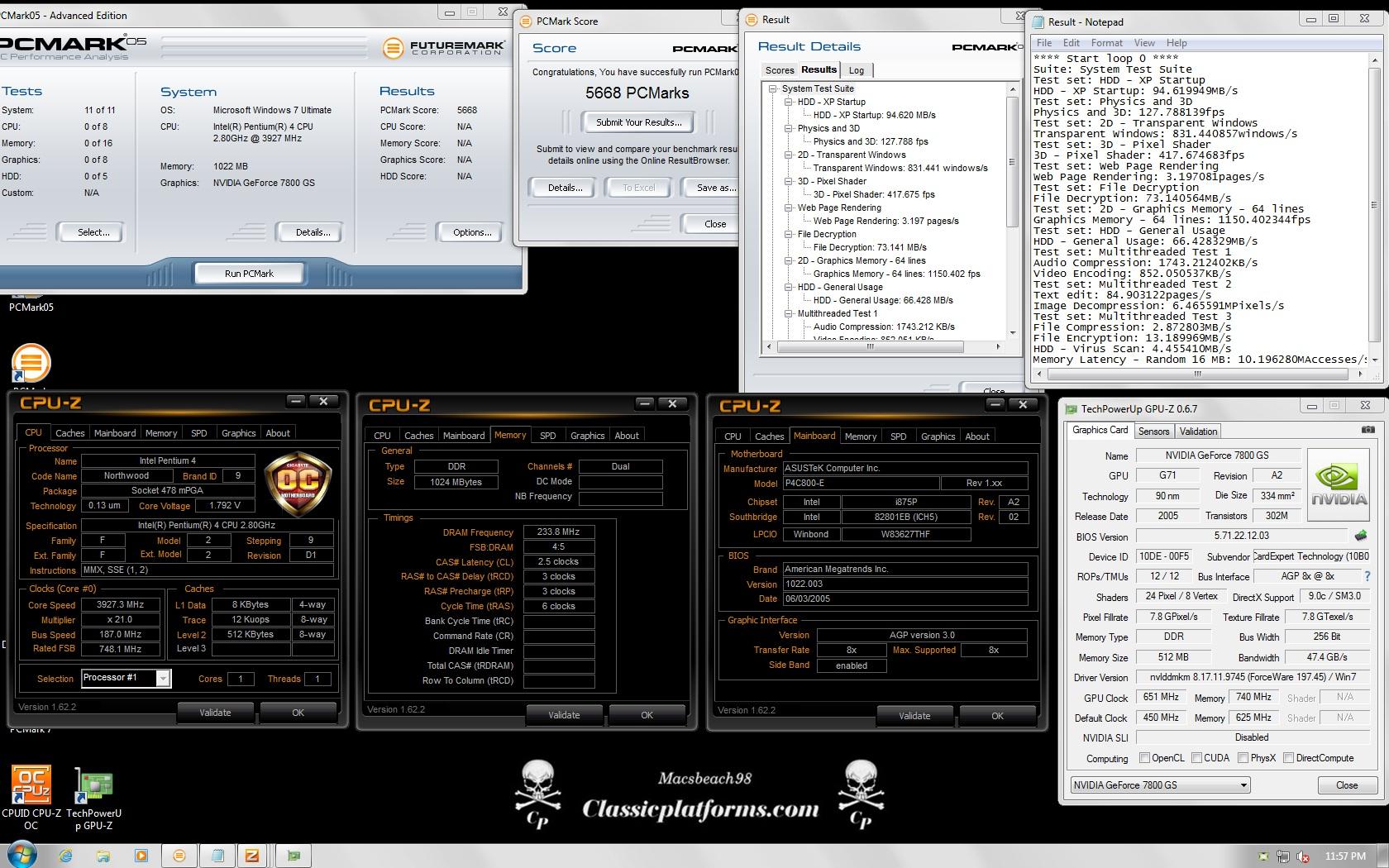The height and width of the screenshot is (868, 1389).
Task: Click the Notepad title bar icon
Action: tap(1038, 21)
